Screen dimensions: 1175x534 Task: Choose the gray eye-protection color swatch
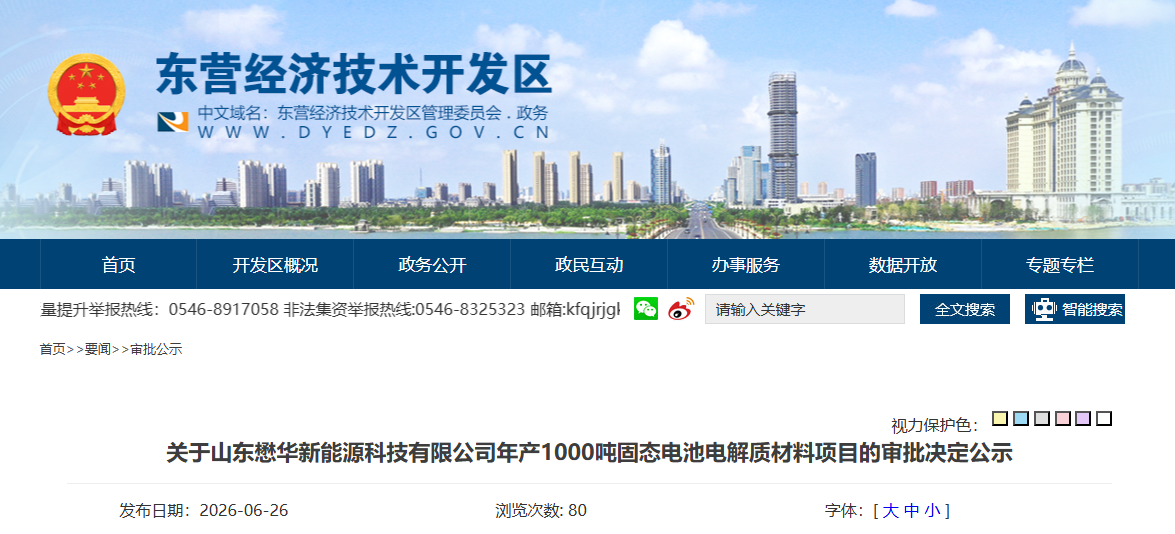click(x=1042, y=419)
